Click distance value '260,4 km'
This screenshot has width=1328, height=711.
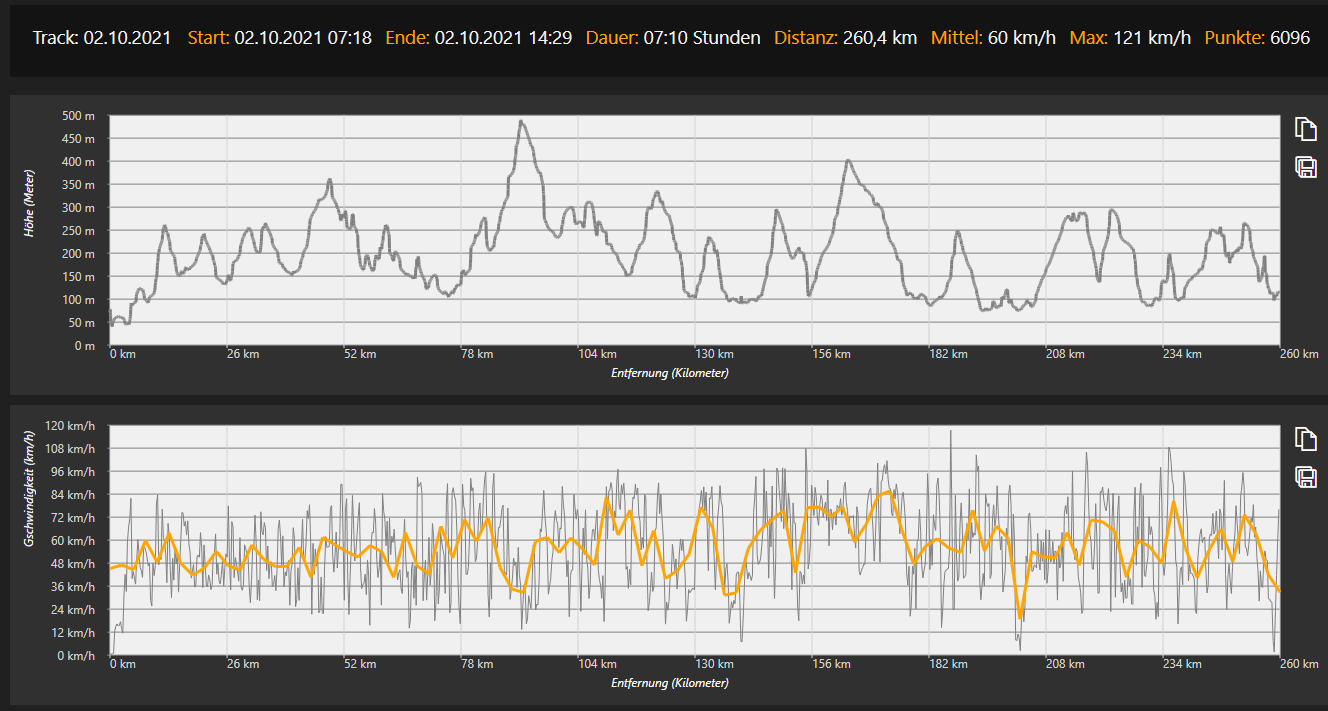[x=880, y=38]
